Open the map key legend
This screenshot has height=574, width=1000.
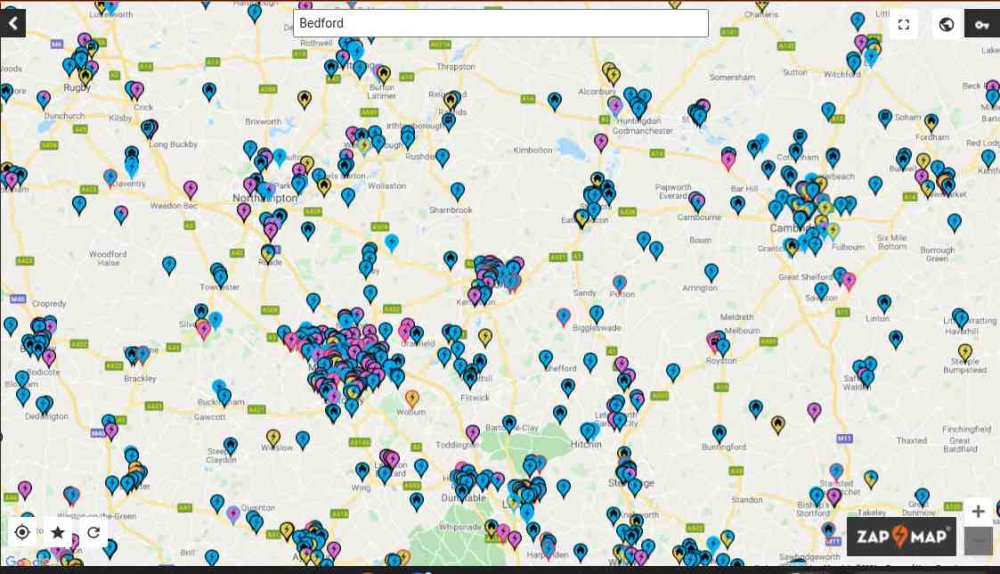pos(982,24)
